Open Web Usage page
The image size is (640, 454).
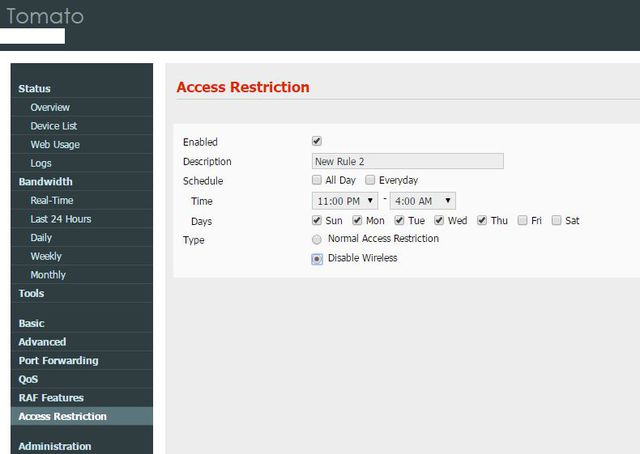(55, 145)
